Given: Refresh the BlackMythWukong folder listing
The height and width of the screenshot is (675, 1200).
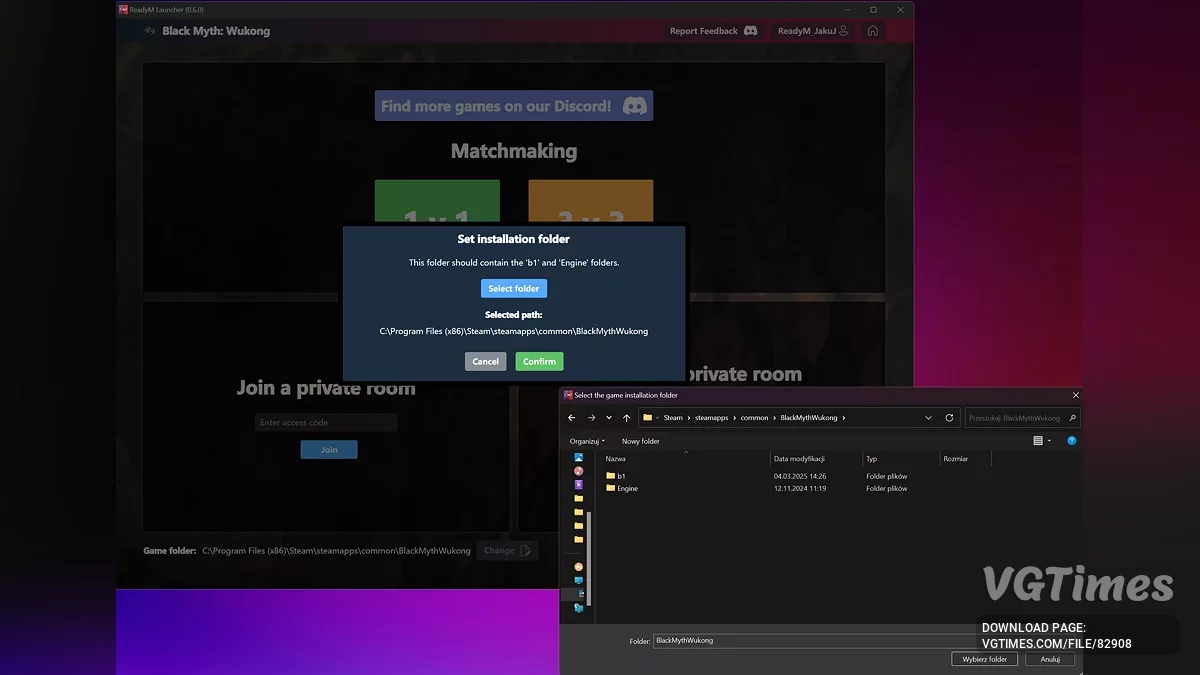Looking at the screenshot, I should (x=949, y=418).
